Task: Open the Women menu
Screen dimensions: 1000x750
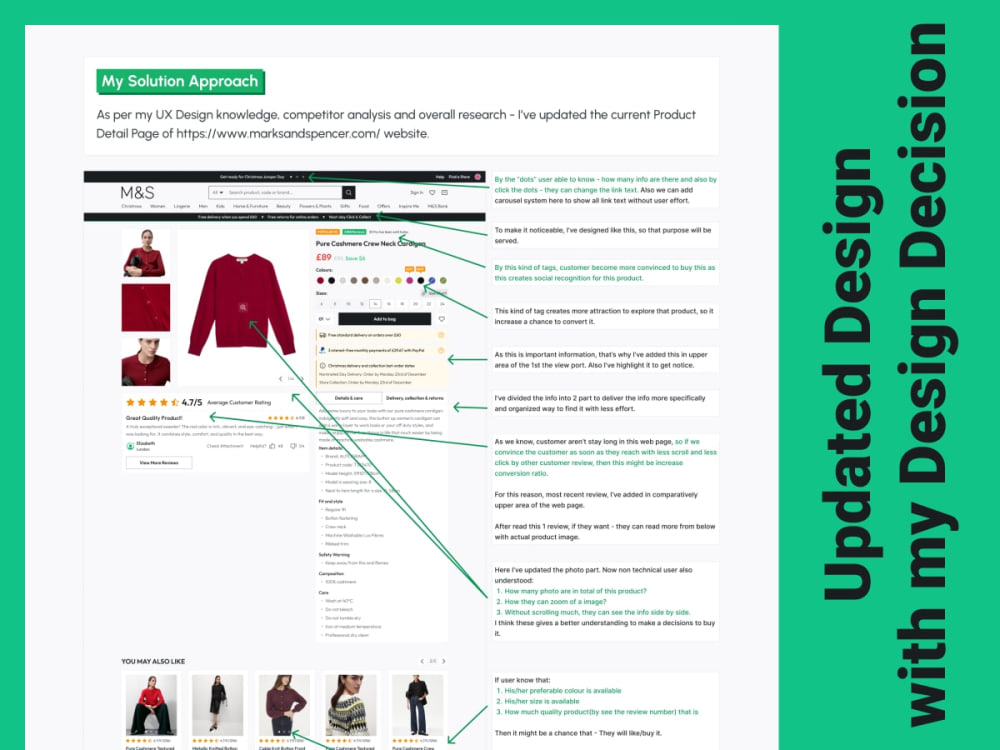Action: coord(158,207)
